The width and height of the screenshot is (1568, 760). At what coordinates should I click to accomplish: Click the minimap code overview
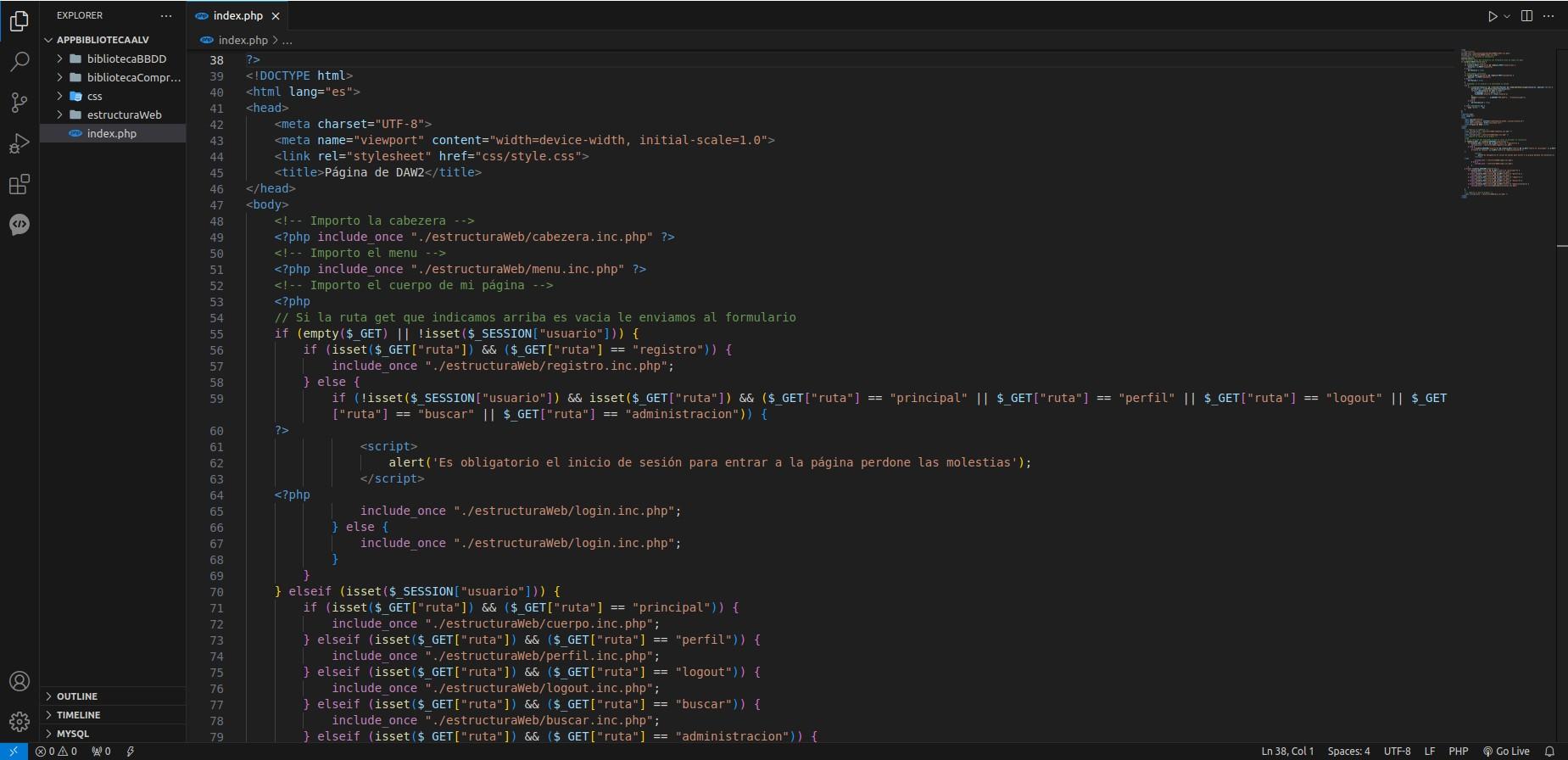click(x=1506, y=123)
